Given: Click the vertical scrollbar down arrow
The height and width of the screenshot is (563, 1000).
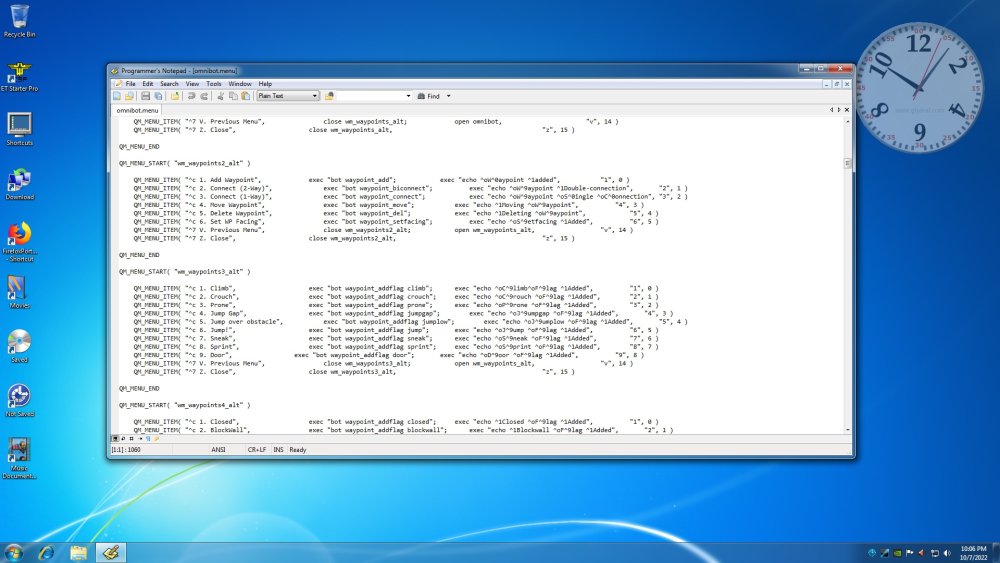Looking at the screenshot, I should tap(848, 430).
